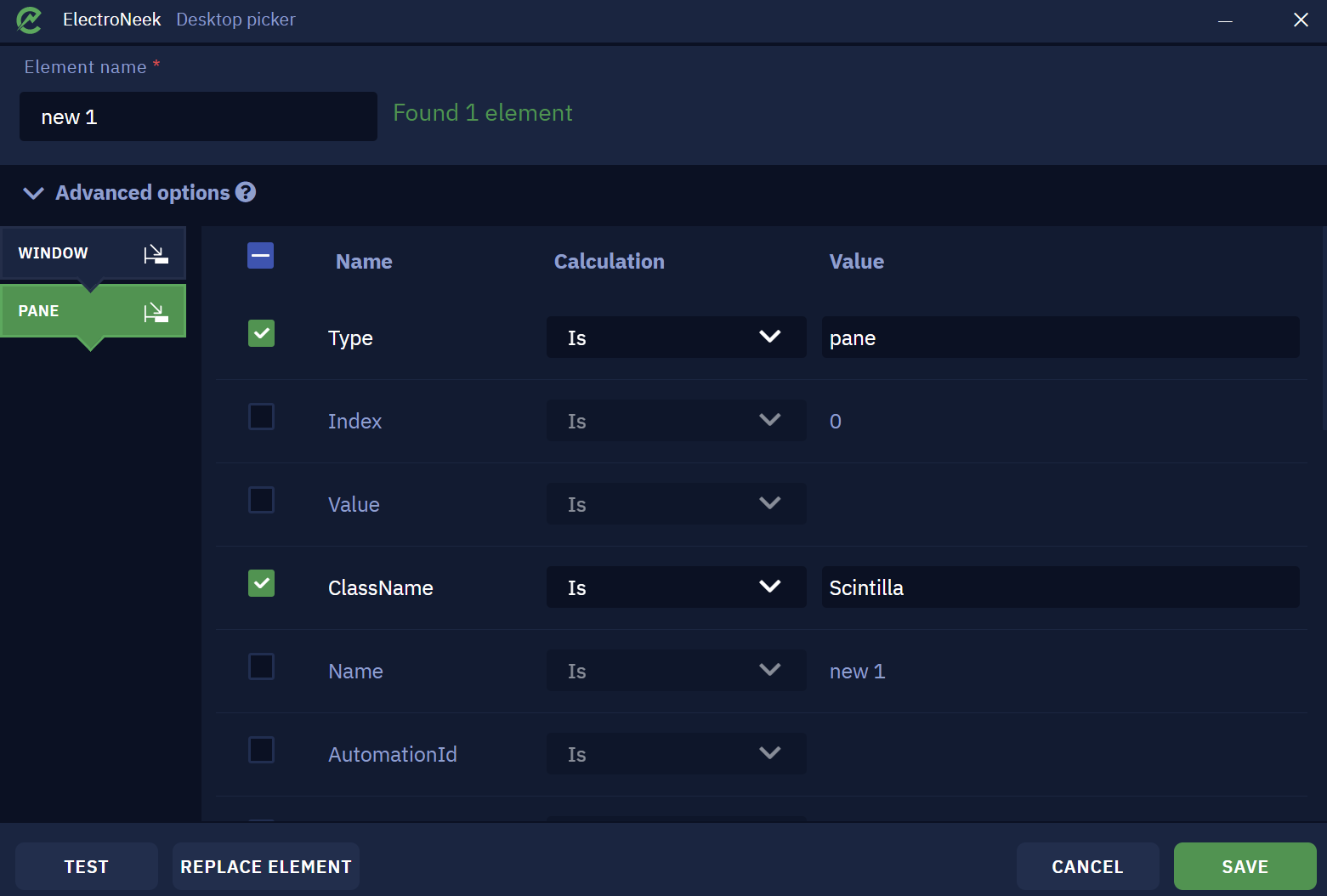This screenshot has height=896, width=1327.
Task: Click the REPLACE ELEMENT button
Action: point(266,866)
